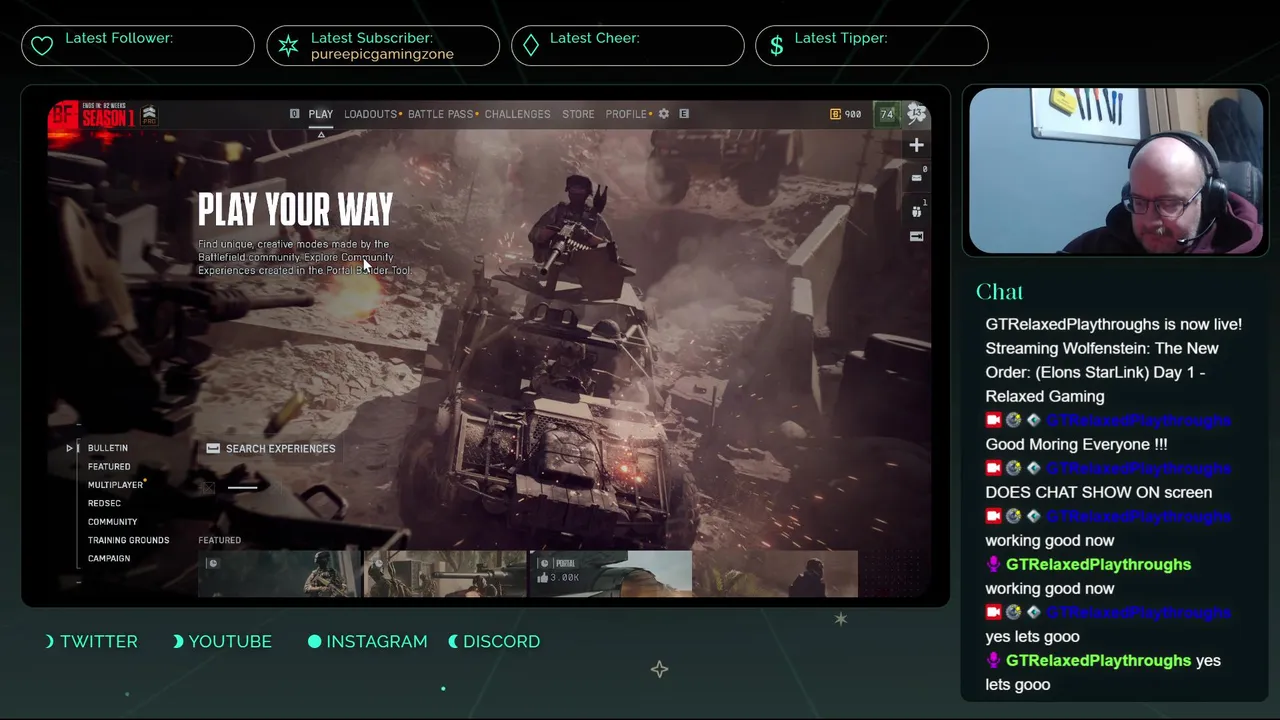Go to the CHALLENGES tab
Screen dimensions: 1280x720
click(517, 114)
